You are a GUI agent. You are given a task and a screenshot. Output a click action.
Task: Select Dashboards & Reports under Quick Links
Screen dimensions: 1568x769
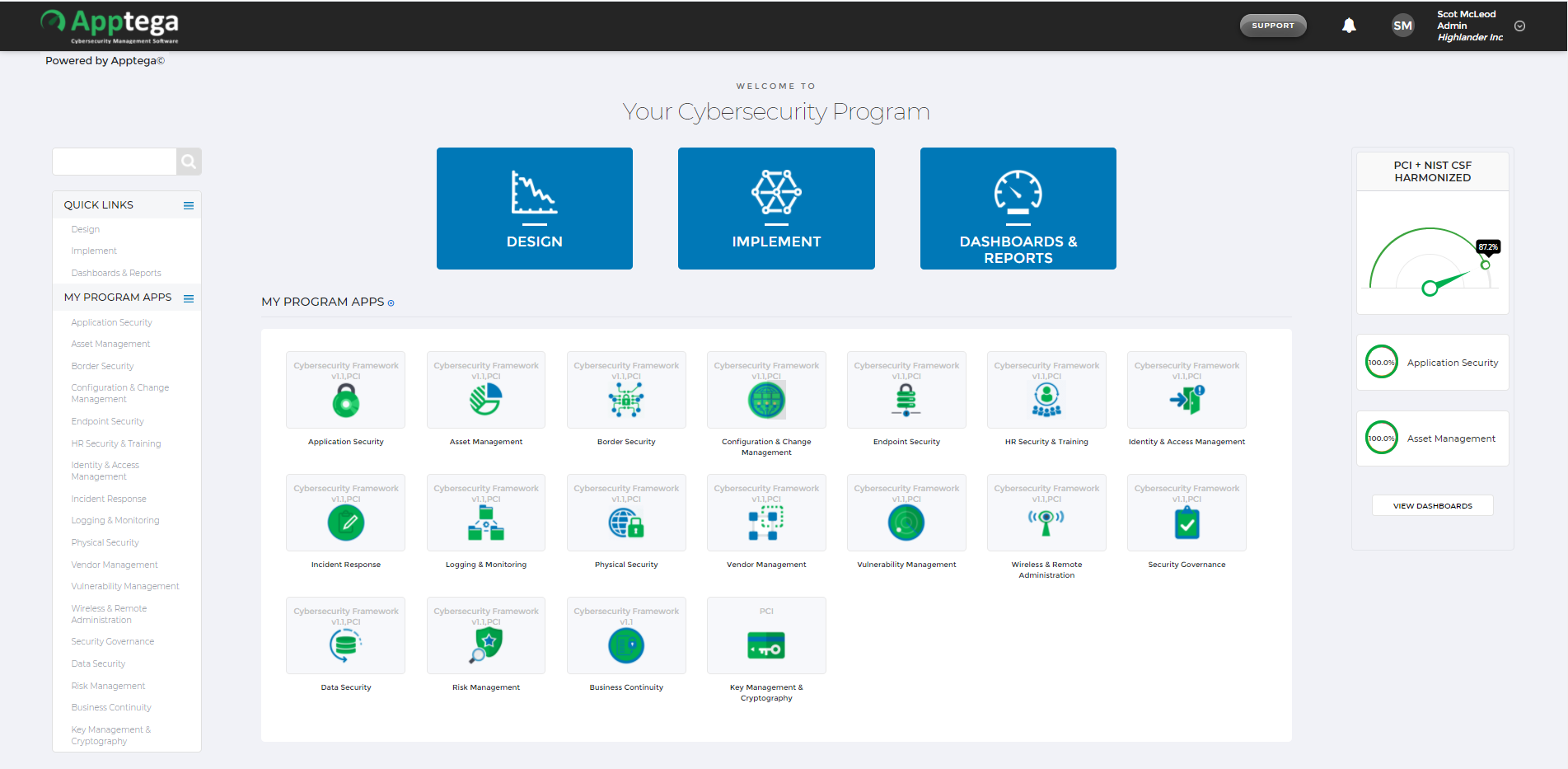[115, 273]
